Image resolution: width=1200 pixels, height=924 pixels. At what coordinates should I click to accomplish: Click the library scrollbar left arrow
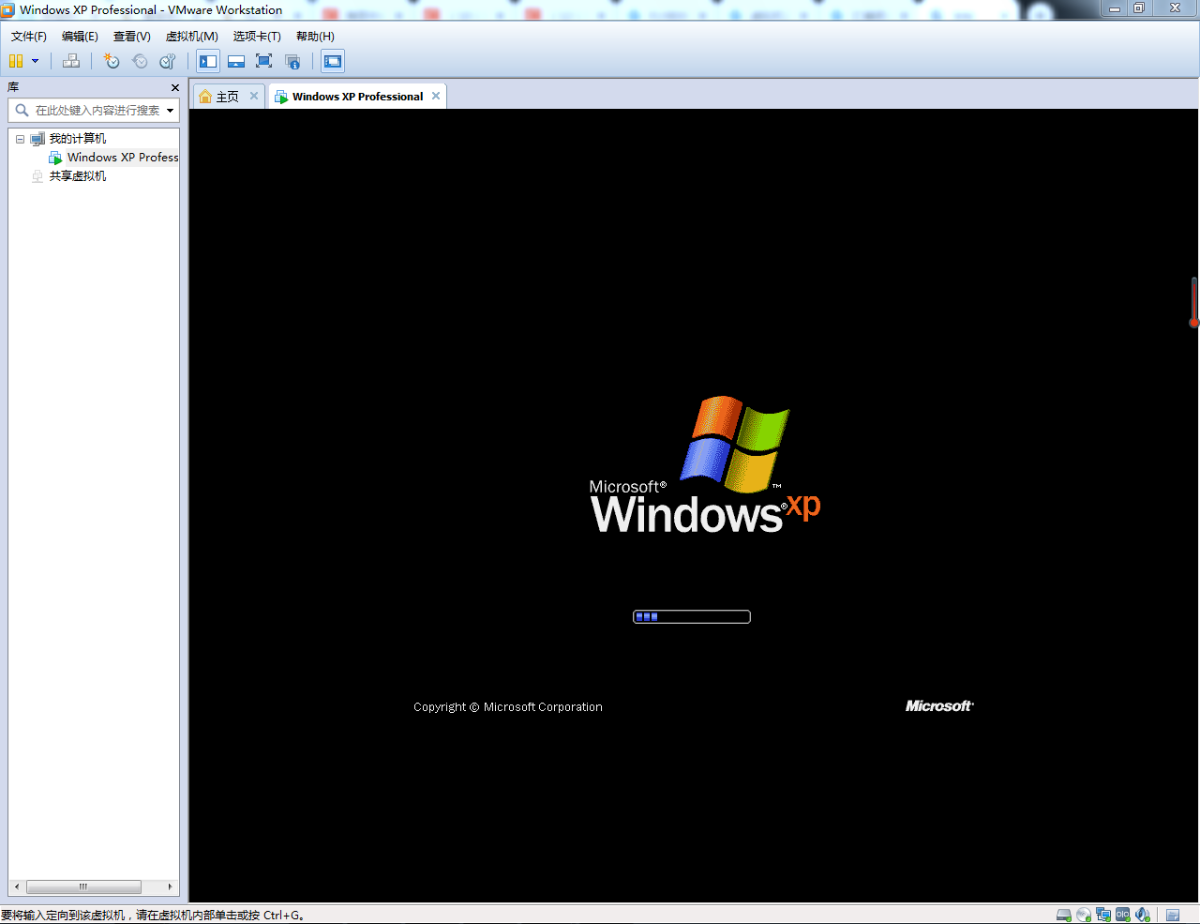[x=17, y=887]
